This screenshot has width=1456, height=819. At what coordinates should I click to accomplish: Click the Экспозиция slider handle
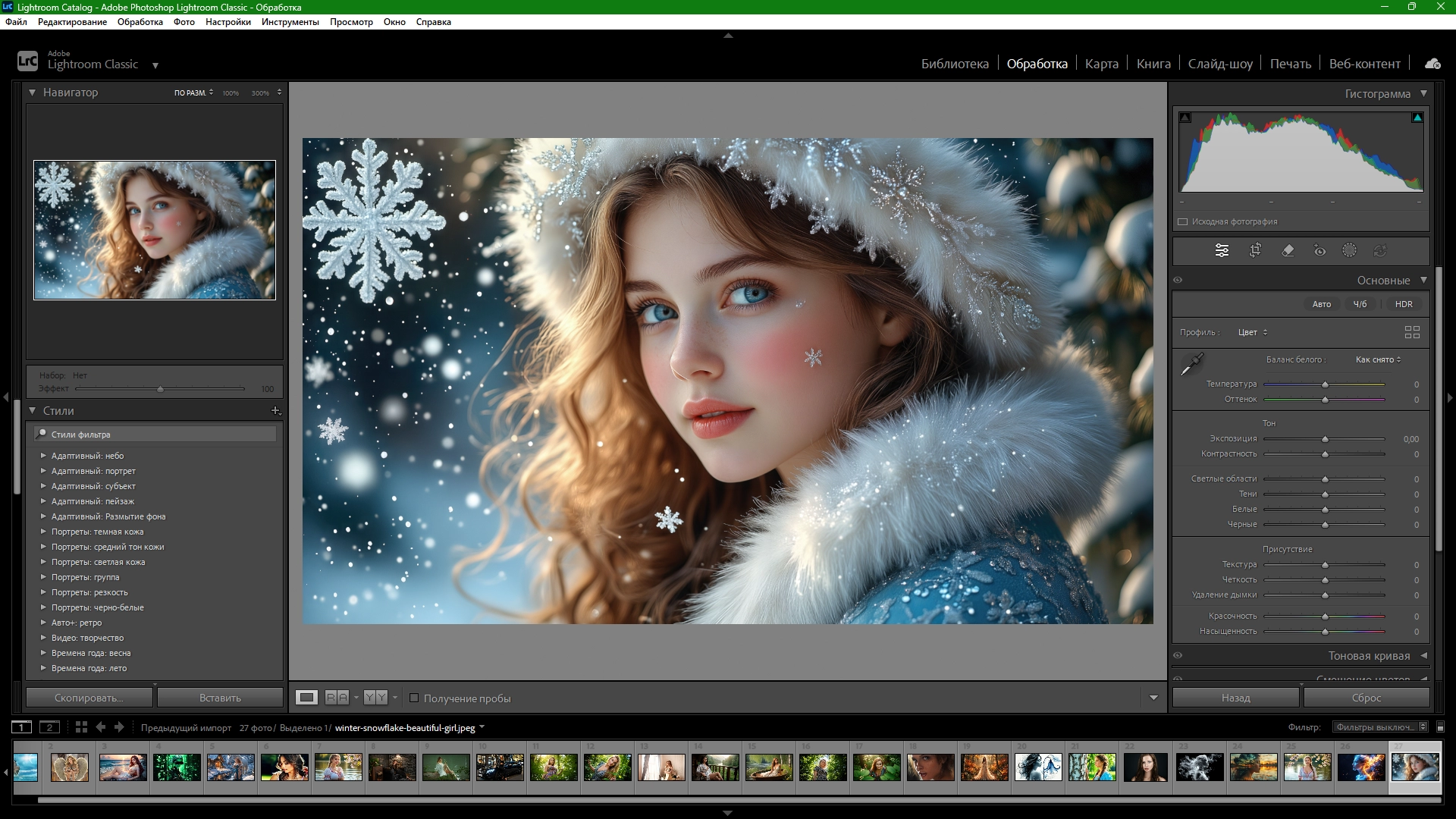point(1325,439)
